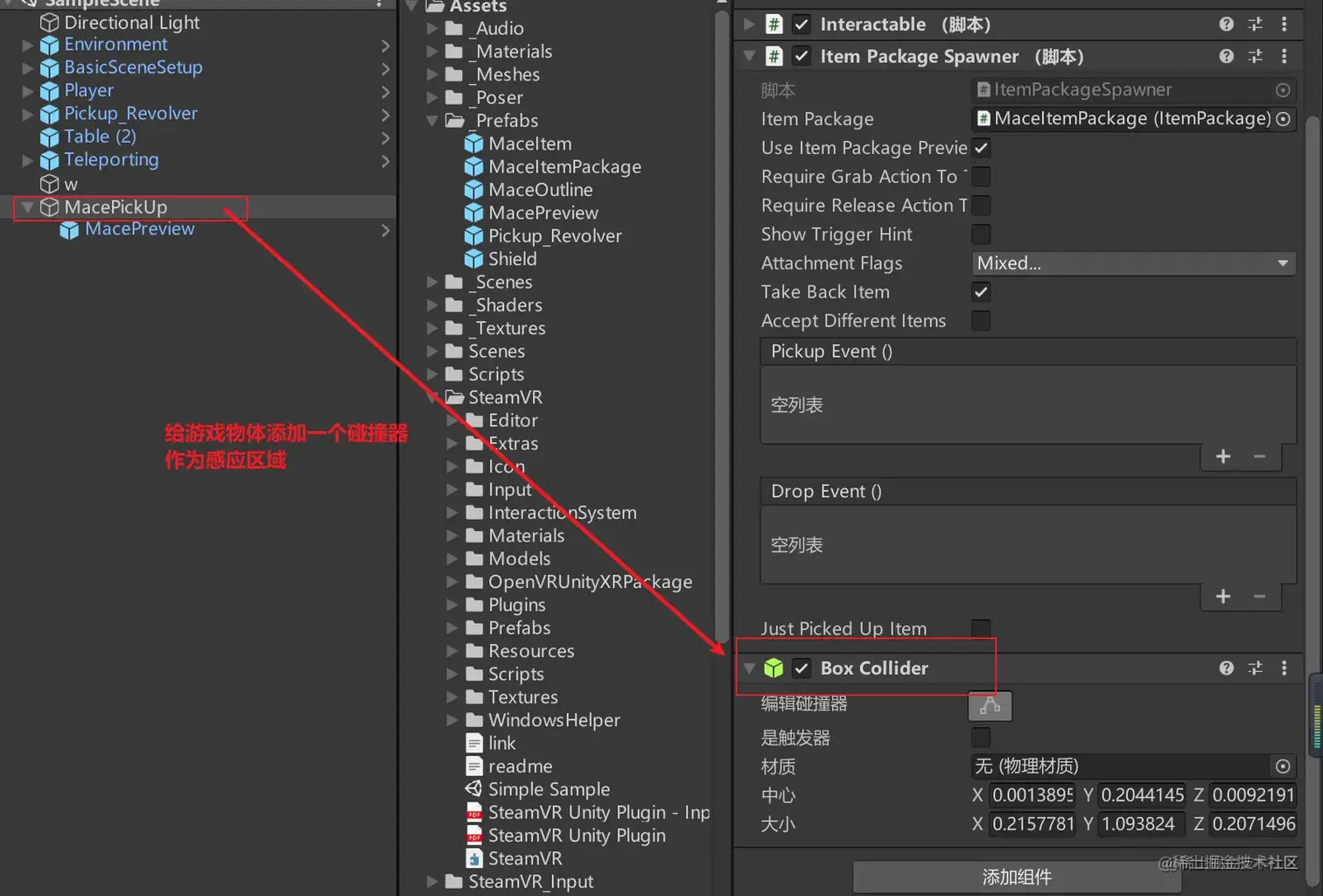Expand the InteractionSystem folder

(452, 513)
